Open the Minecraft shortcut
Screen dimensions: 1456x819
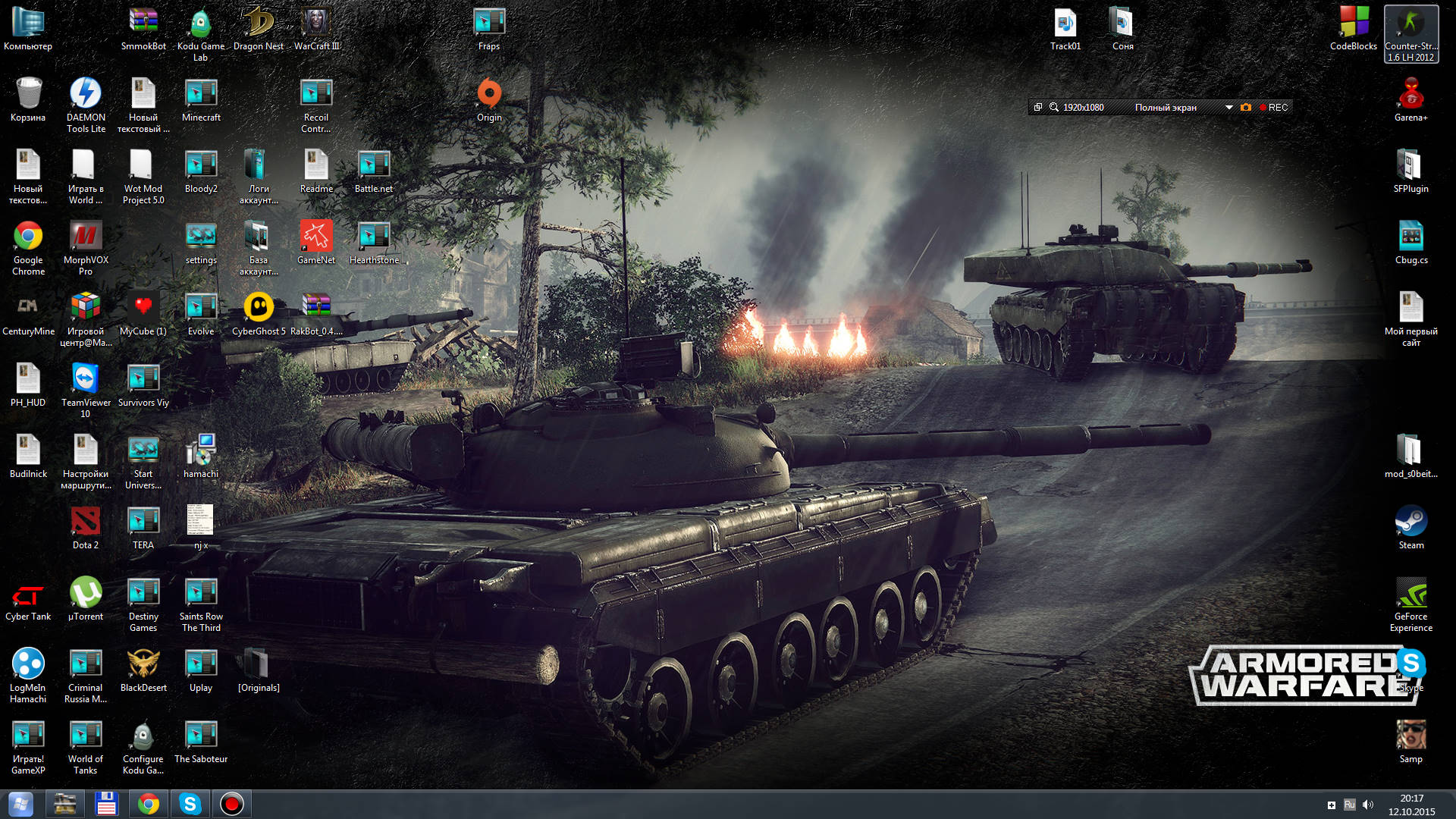tap(201, 100)
